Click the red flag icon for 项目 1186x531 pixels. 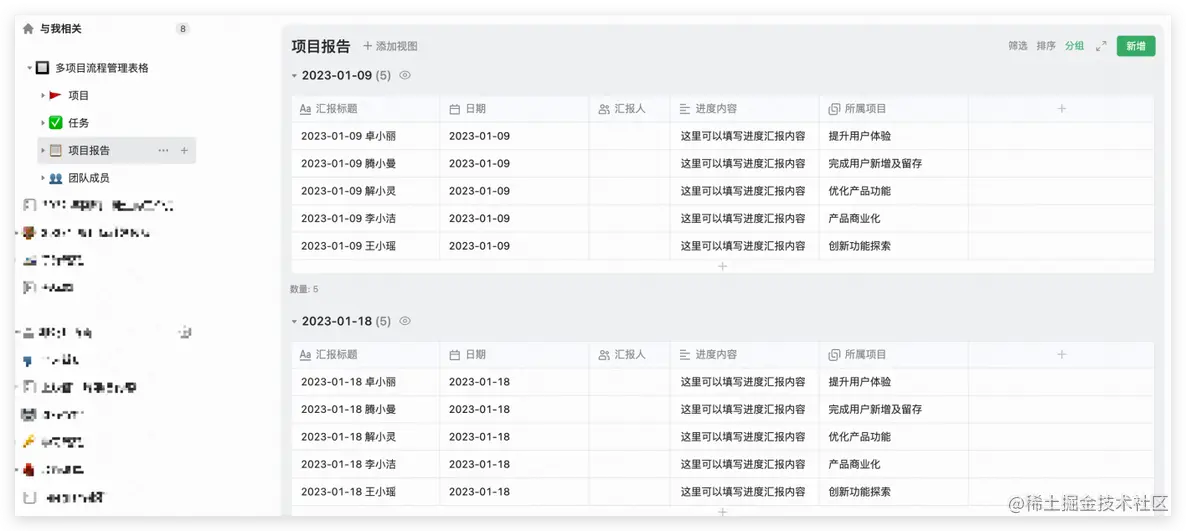(x=55, y=95)
